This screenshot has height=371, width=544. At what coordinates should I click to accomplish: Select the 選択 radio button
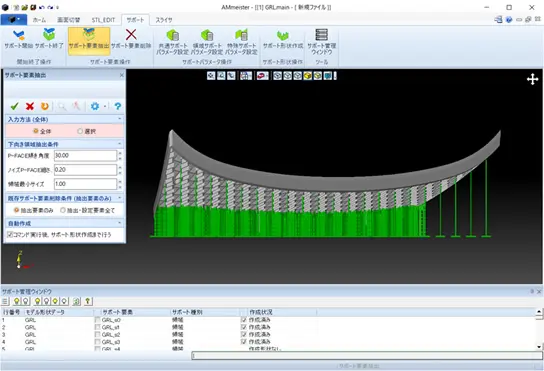pyautogui.click(x=80, y=131)
